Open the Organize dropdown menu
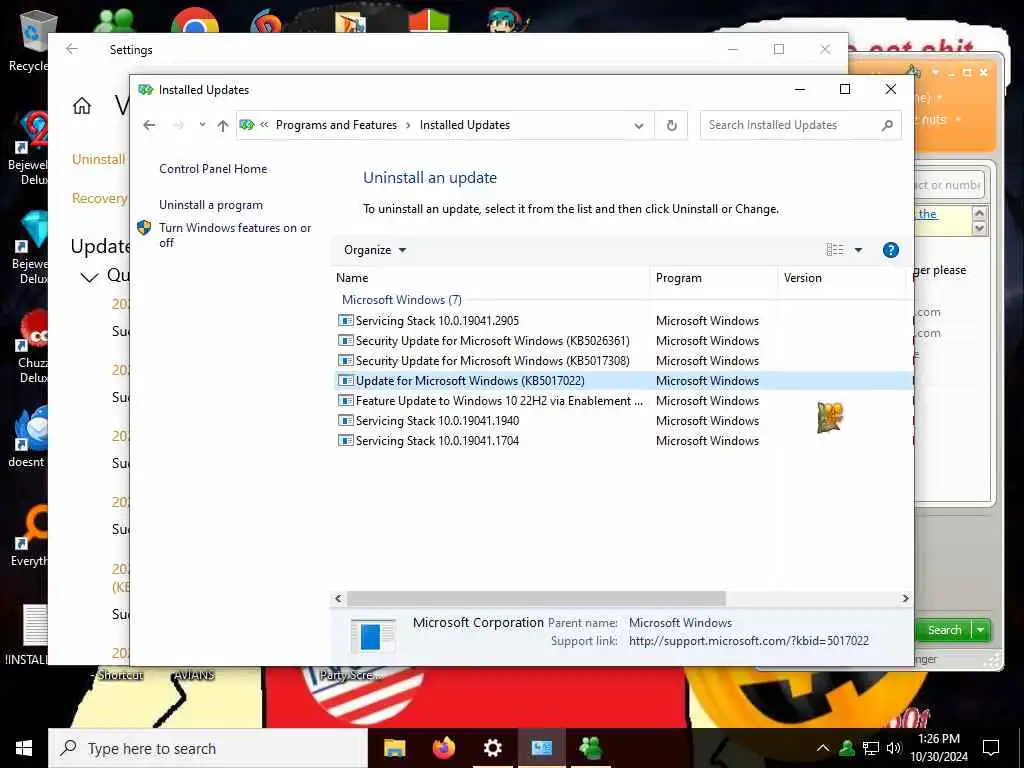 coord(375,250)
